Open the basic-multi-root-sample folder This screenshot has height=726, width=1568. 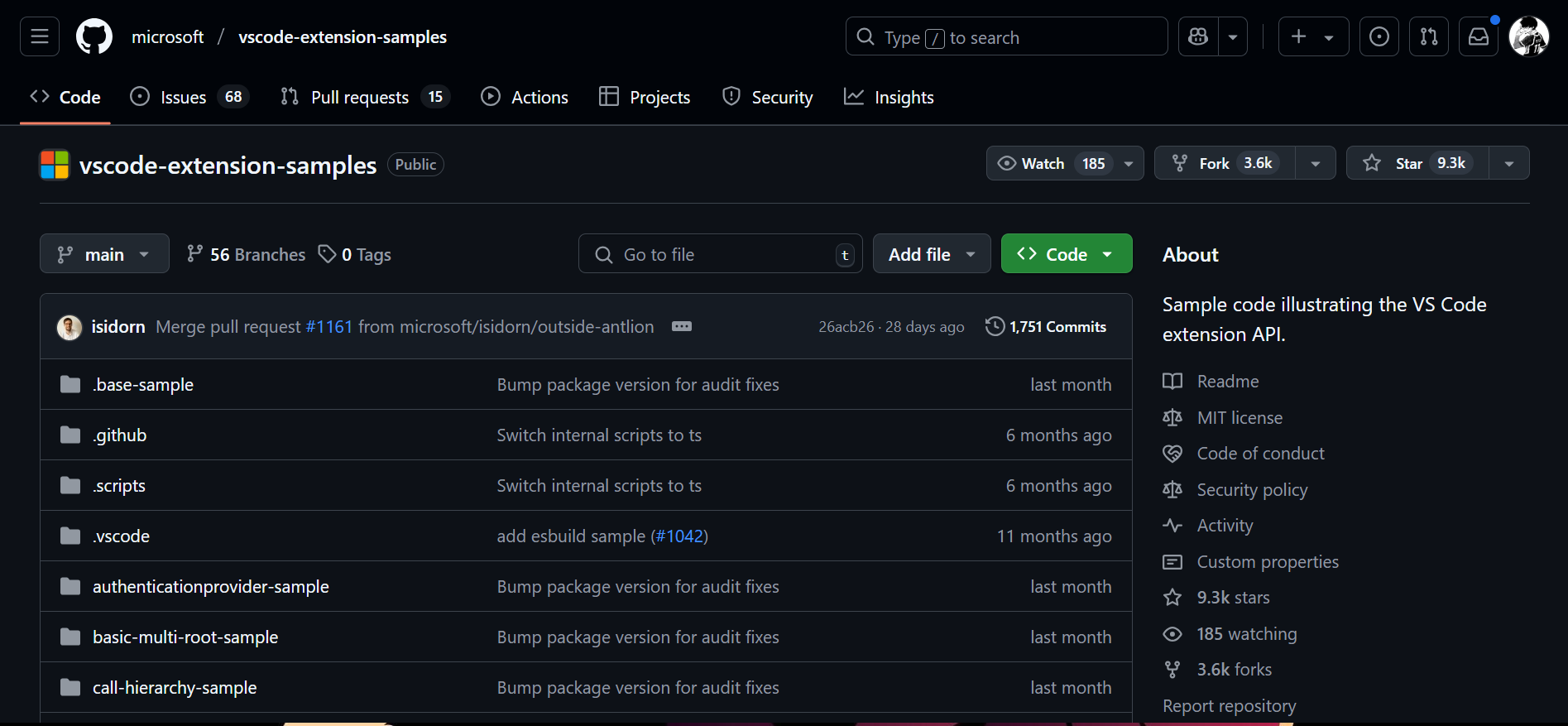[x=185, y=637]
